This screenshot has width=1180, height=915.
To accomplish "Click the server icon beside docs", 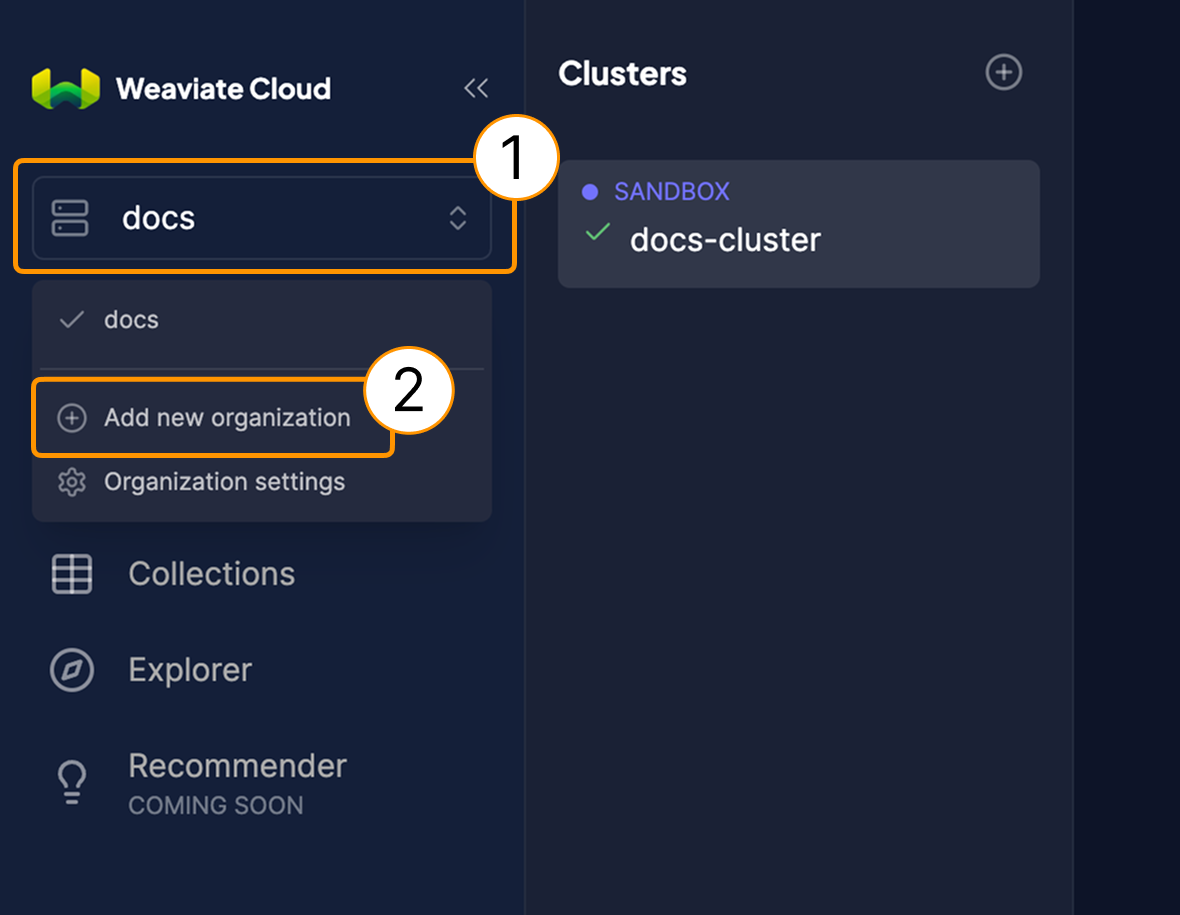I will click(70, 218).
